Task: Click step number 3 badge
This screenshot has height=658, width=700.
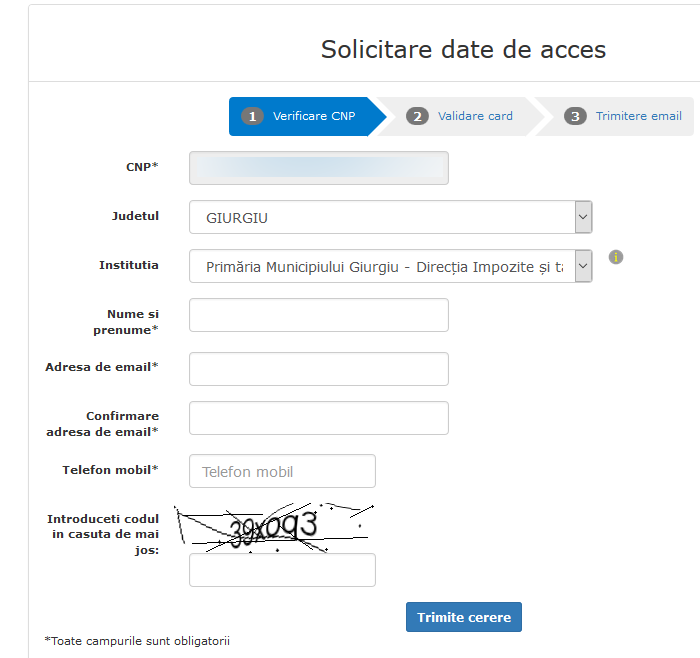Action: click(575, 116)
